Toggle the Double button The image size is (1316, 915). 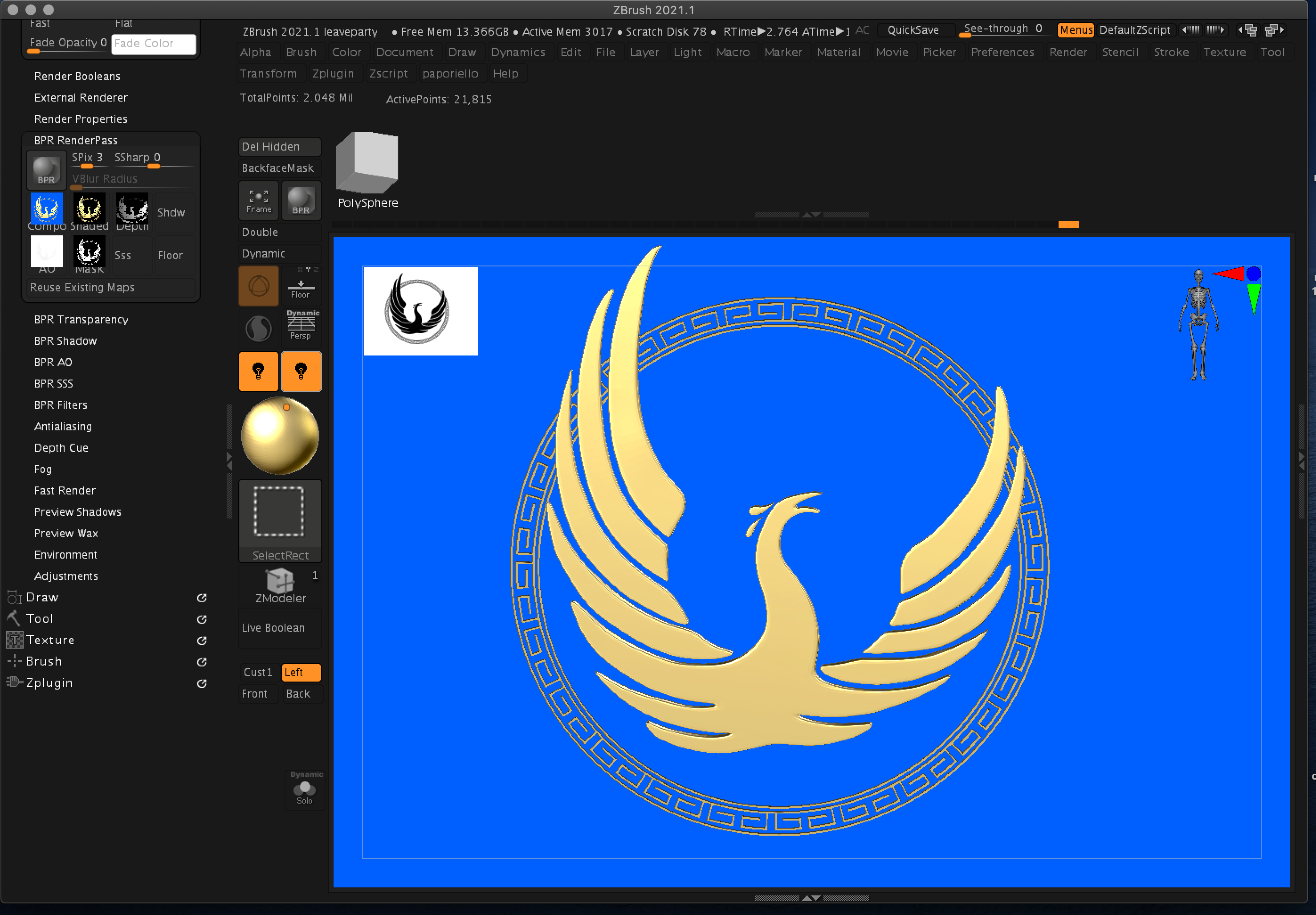(x=280, y=232)
